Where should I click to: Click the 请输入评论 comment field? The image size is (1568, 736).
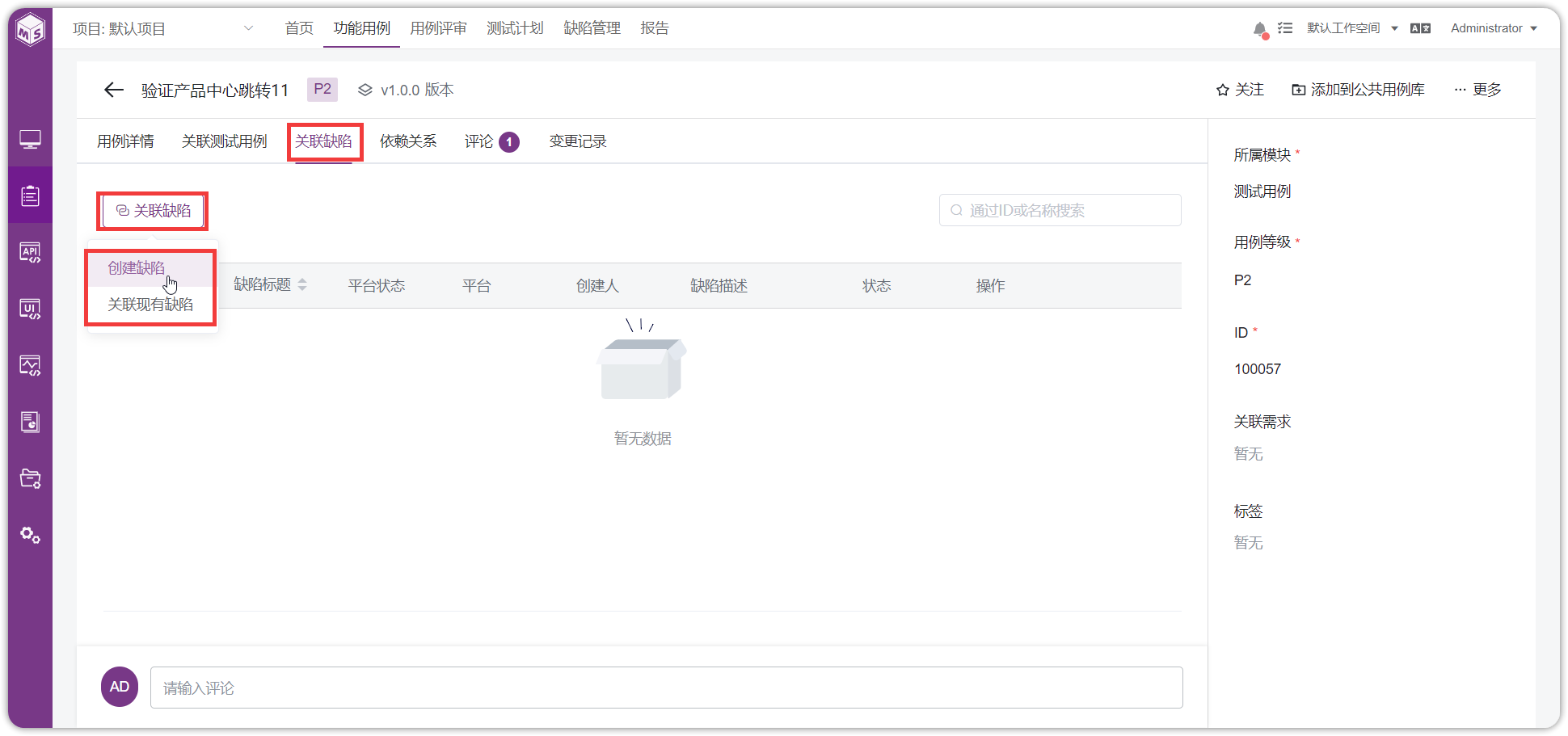(x=666, y=688)
